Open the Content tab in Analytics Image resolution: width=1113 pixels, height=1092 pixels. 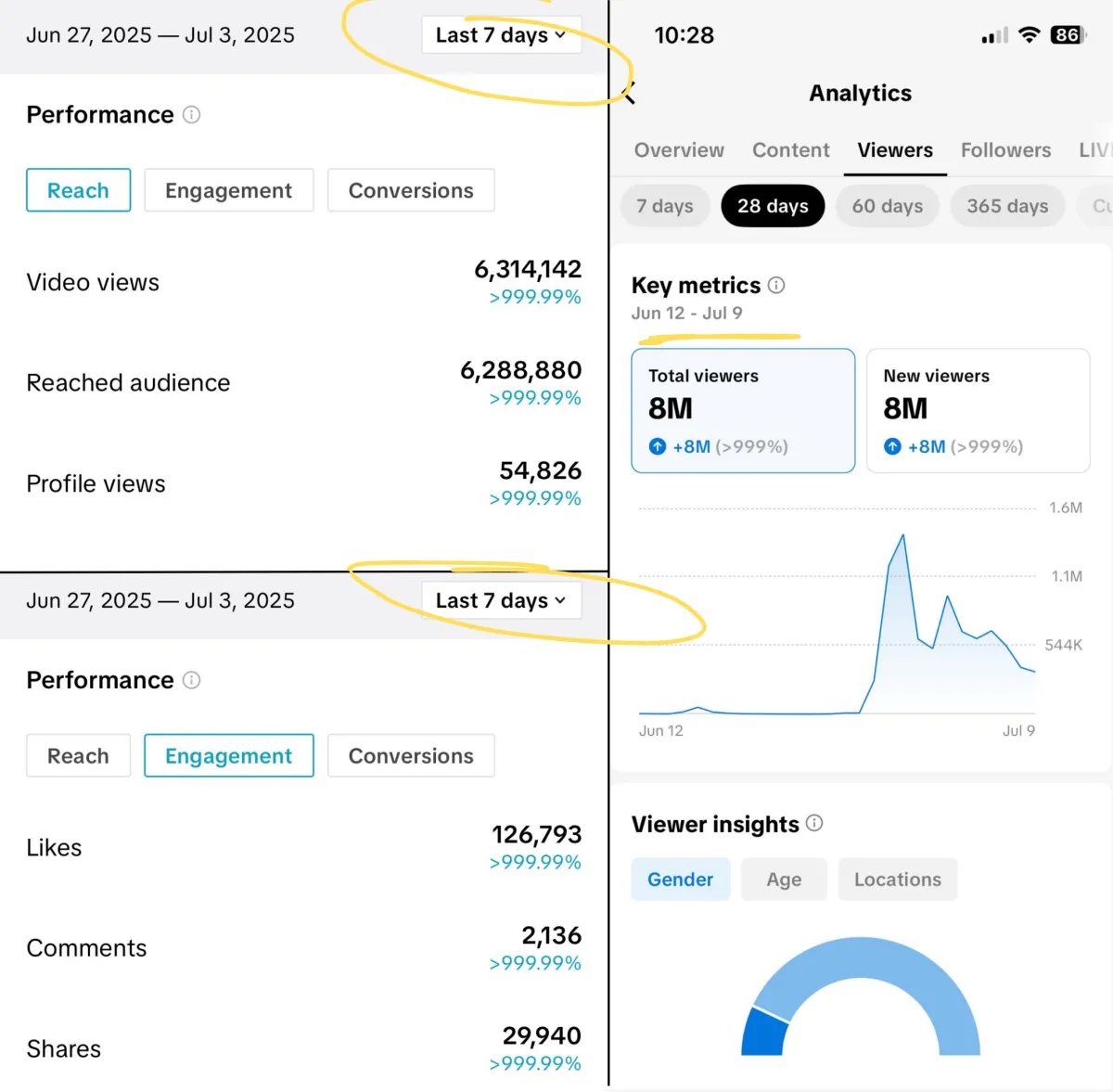[x=791, y=150]
